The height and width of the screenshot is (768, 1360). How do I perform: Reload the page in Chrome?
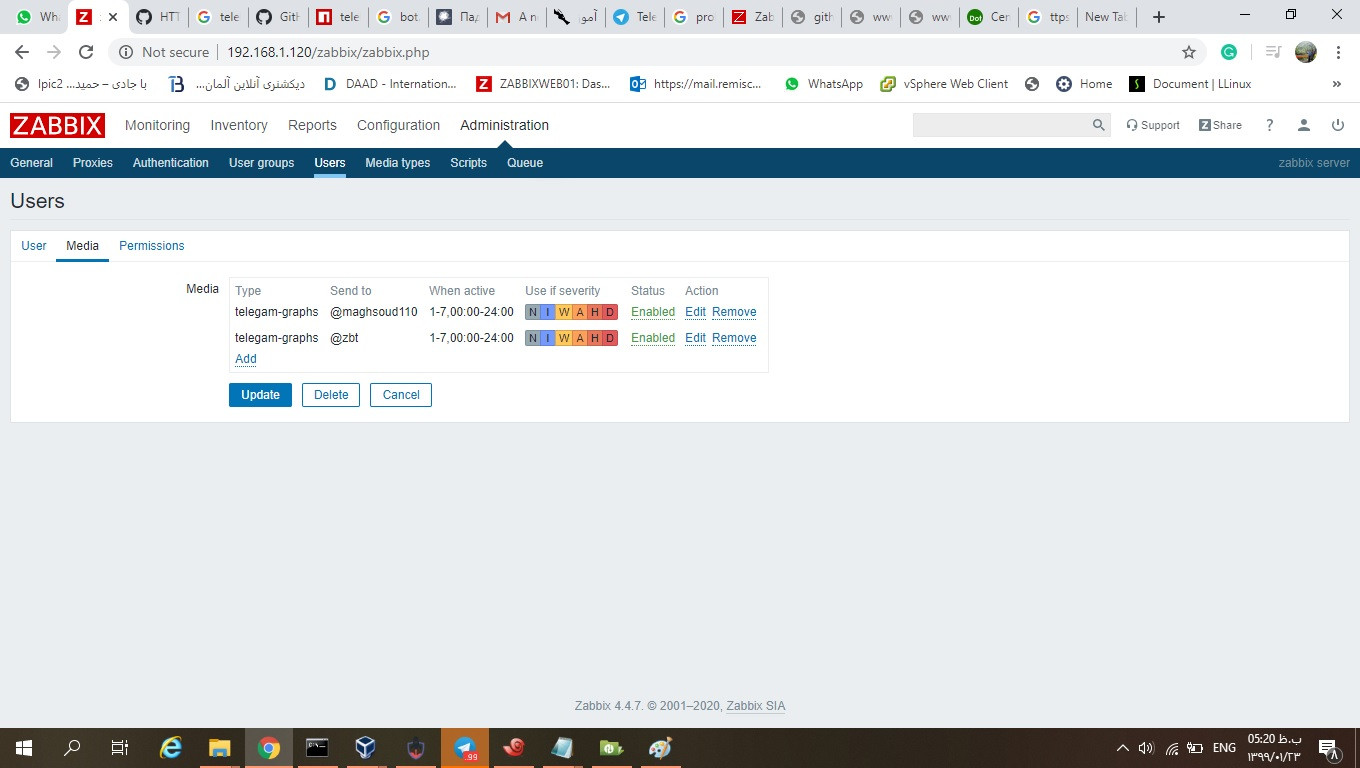click(86, 52)
